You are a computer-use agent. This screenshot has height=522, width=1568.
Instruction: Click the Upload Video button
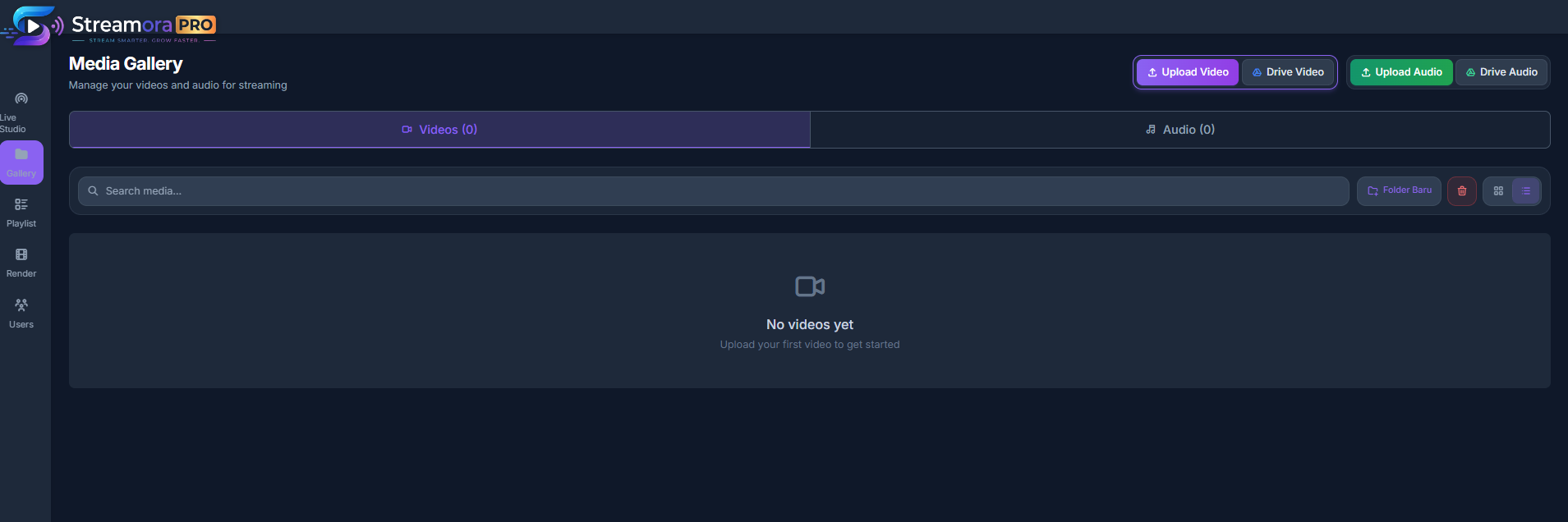[x=1187, y=72]
